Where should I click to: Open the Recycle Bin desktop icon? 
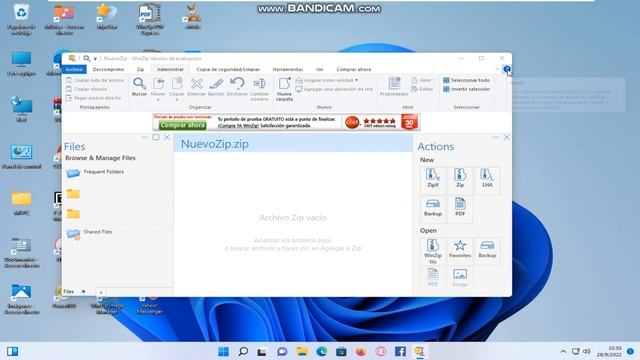[x=21, y=19]
